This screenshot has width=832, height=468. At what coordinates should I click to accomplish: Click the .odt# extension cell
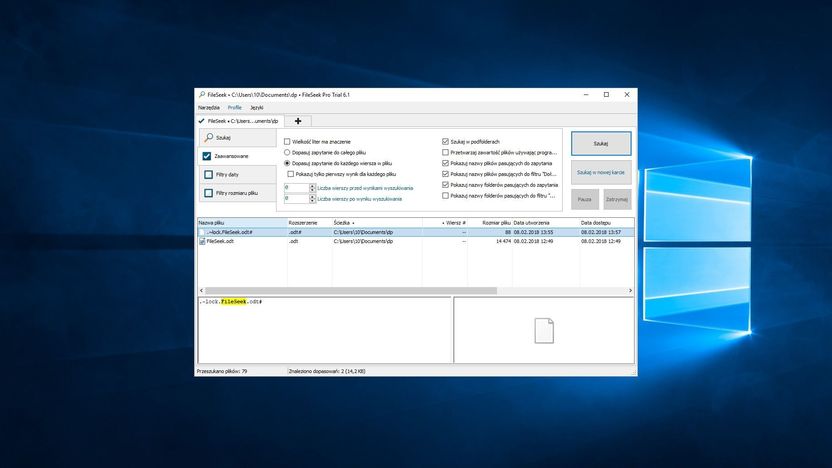tap(295, 232)
